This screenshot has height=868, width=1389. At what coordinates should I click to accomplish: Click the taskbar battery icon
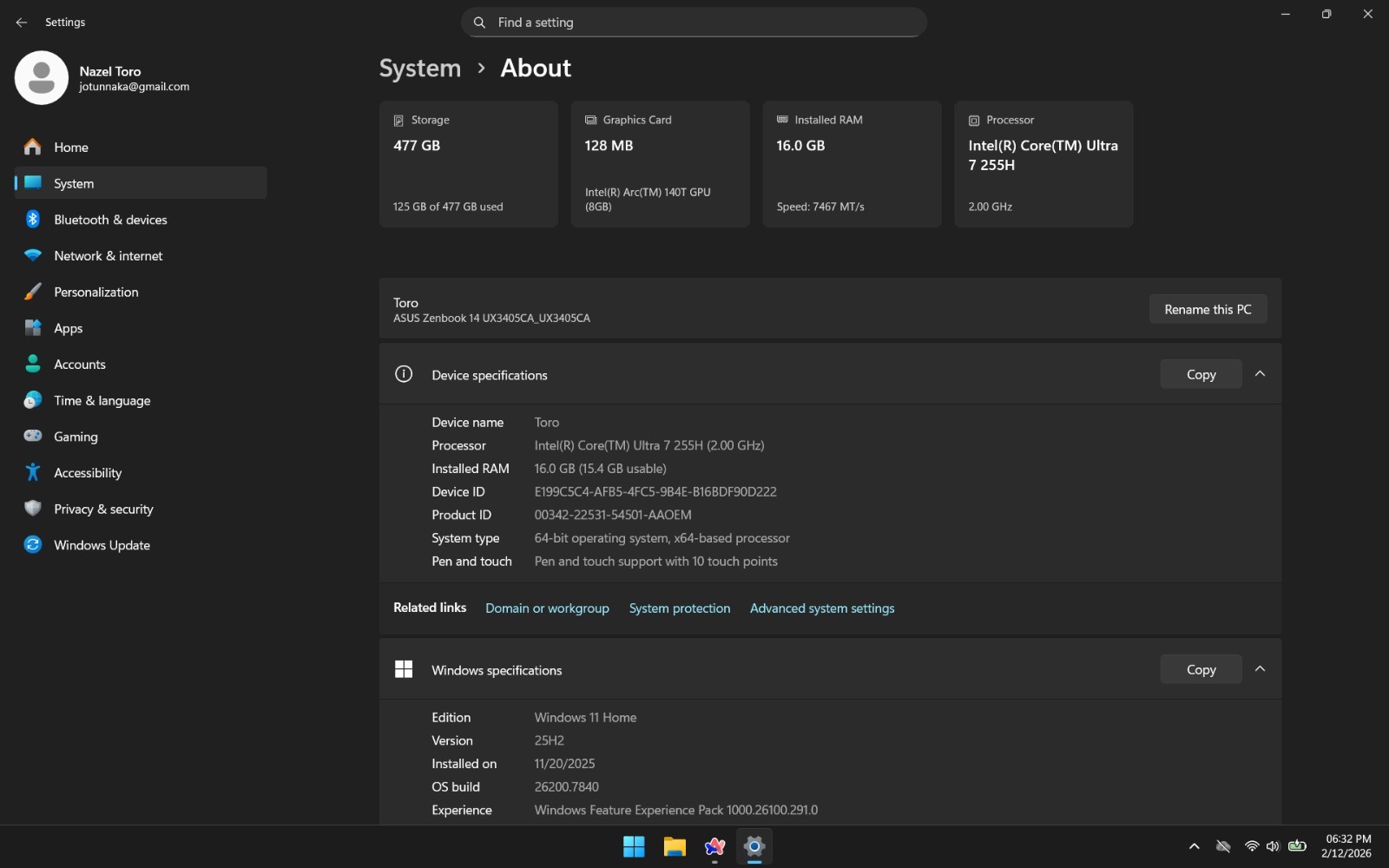pos(1297,846)
